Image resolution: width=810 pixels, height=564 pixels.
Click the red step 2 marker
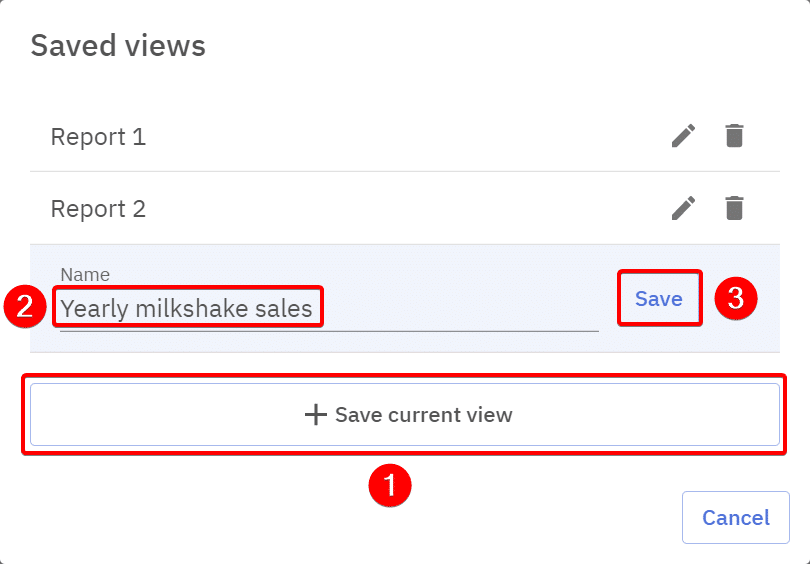(x=24, y=307)
